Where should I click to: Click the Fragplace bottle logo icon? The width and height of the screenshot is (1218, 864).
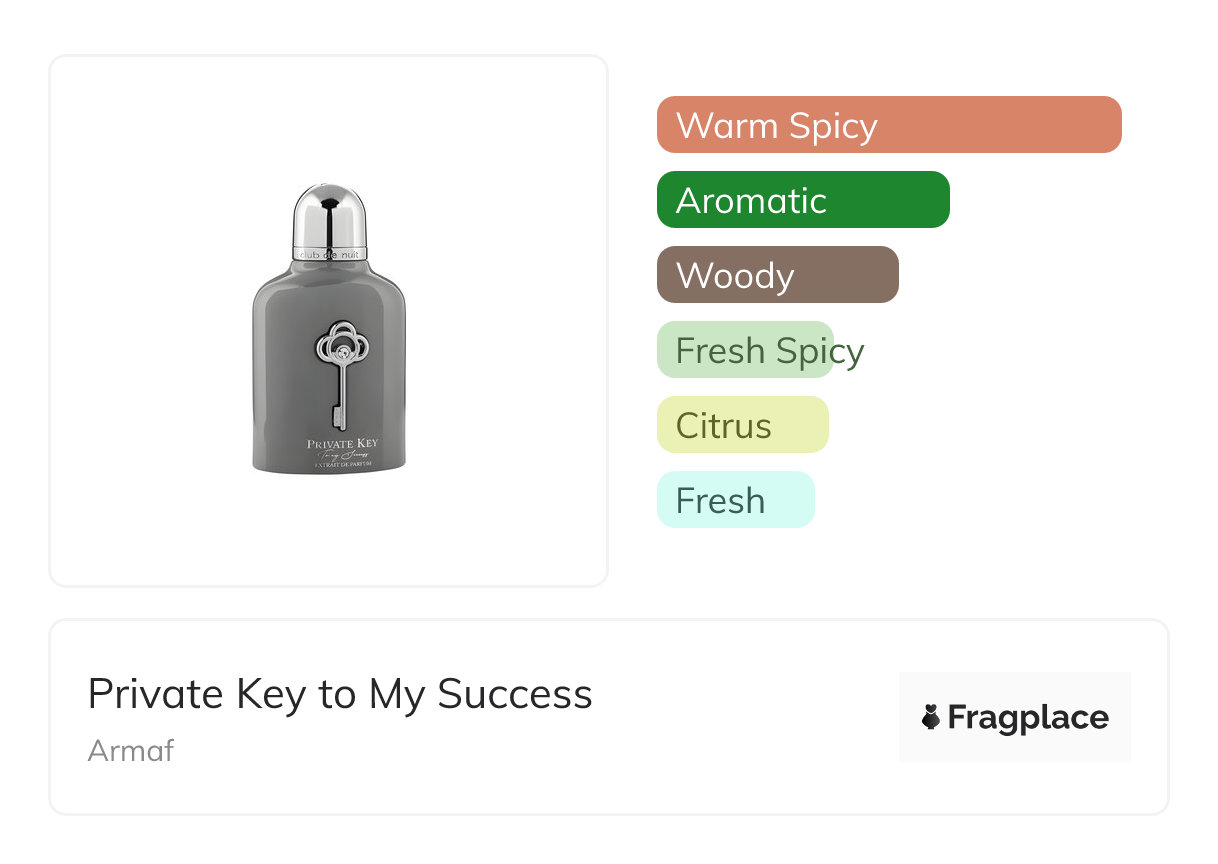pos(931,717)
